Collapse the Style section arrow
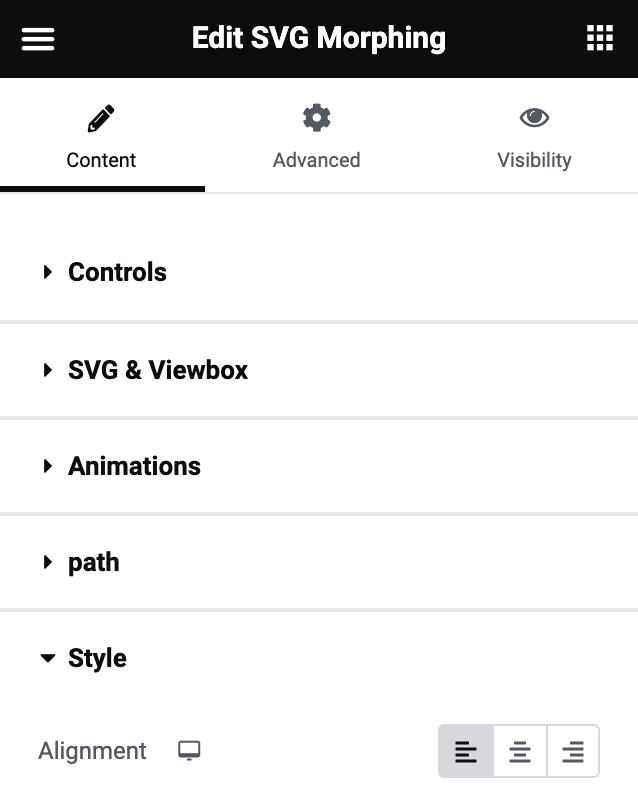 [48, 658]
